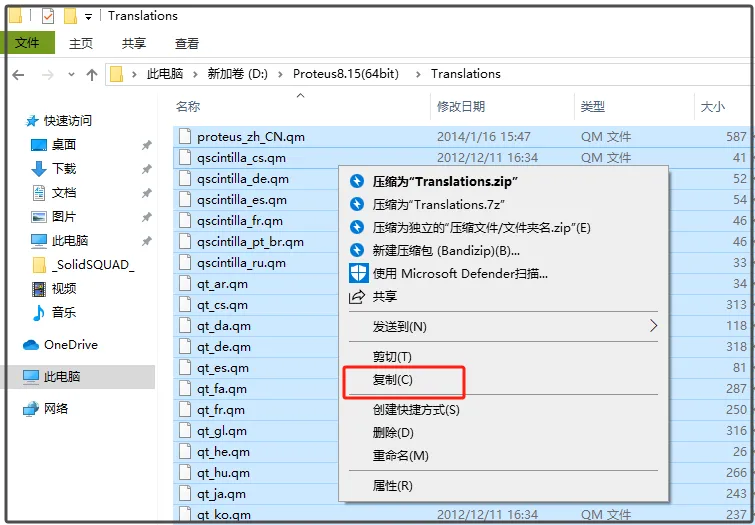Click the Forward arrow navigation button
755x525 pixels.
[47, 75]
